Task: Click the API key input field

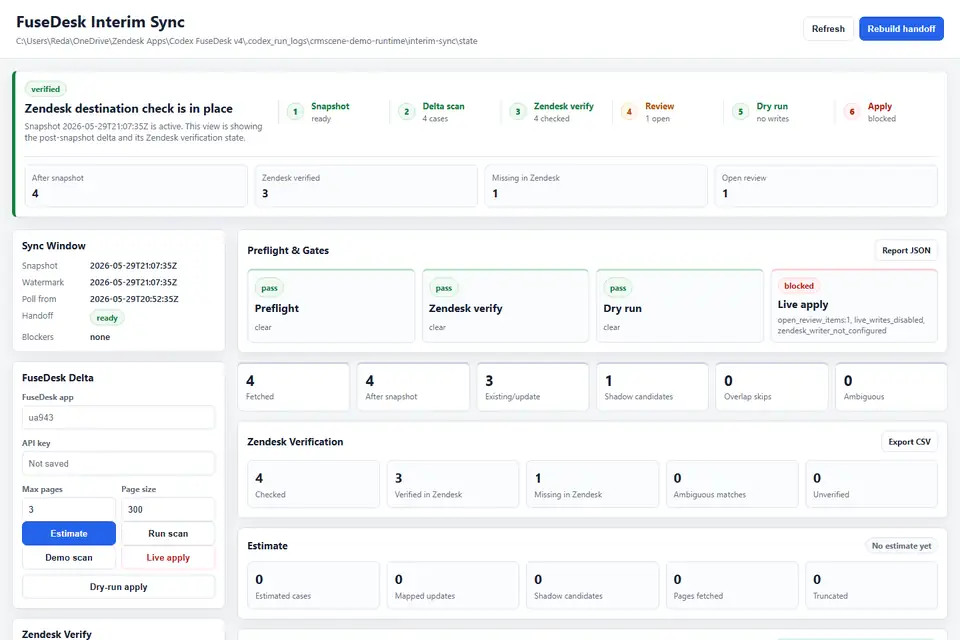Action: point(118,464)
